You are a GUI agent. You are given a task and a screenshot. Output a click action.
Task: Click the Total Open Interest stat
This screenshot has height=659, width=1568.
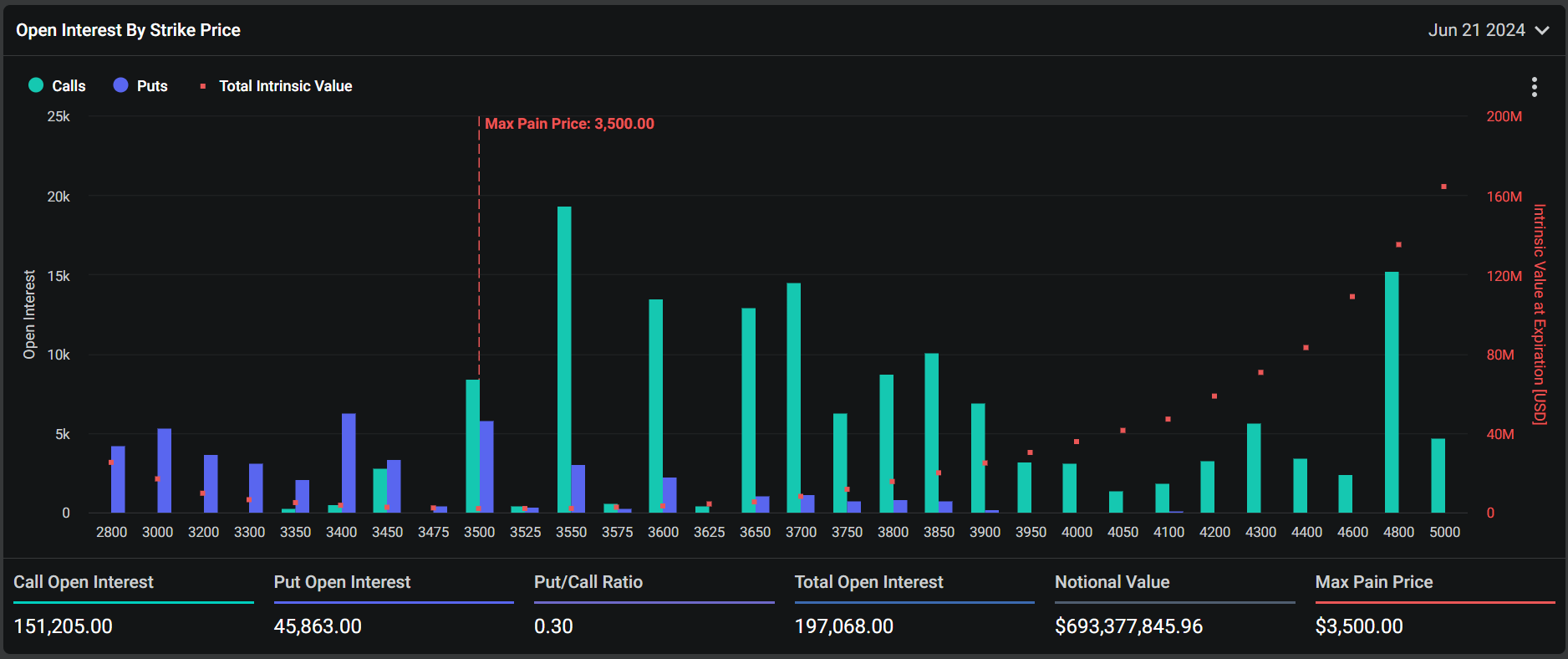click(x=868, y=582)
